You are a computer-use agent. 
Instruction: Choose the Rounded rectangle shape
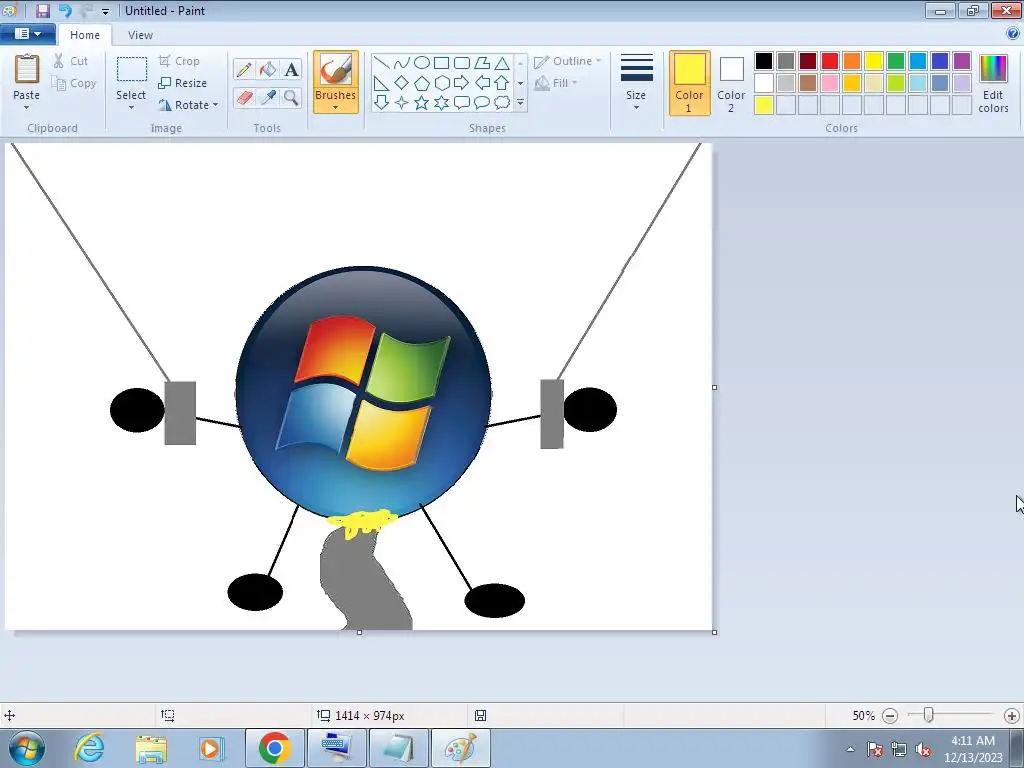coord(462,63)
